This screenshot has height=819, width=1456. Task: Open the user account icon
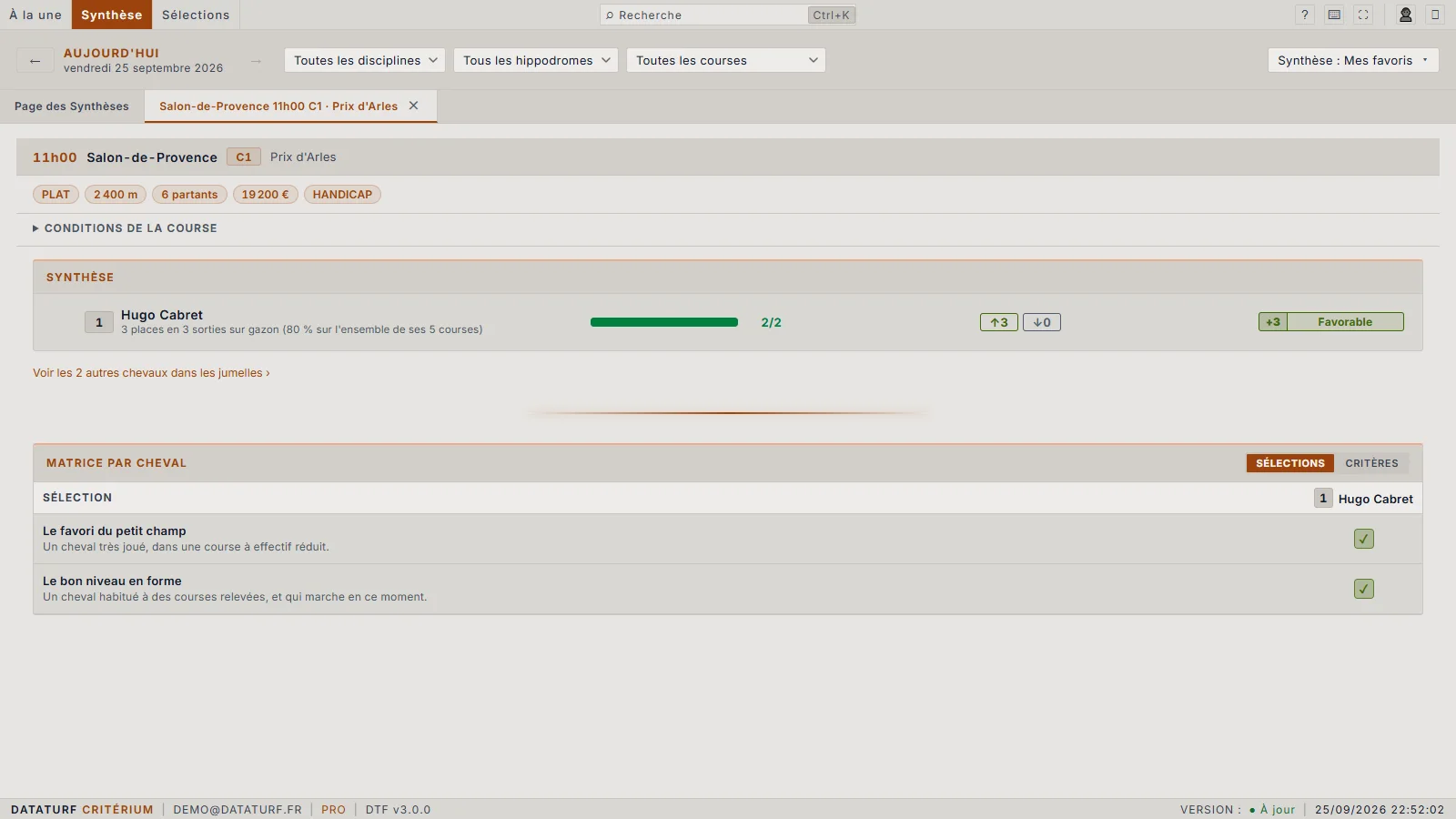(1406, 15)
